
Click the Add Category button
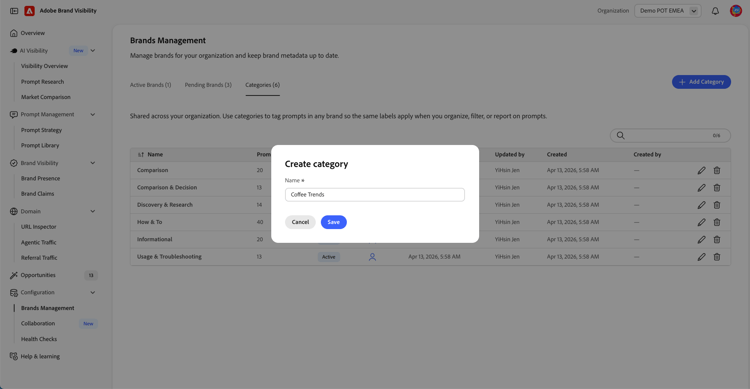click(701, 82)
